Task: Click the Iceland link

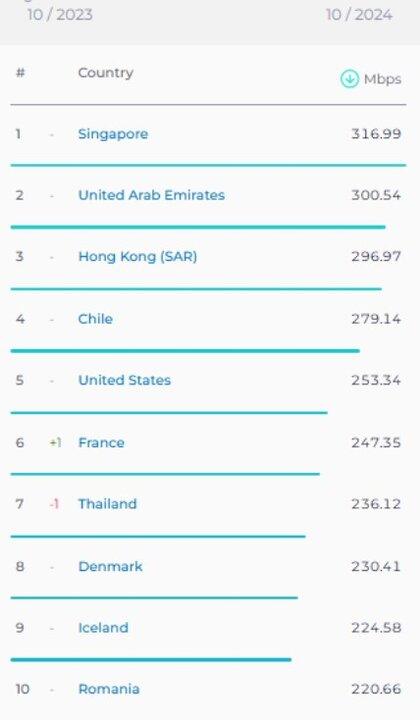Action: 103,628
